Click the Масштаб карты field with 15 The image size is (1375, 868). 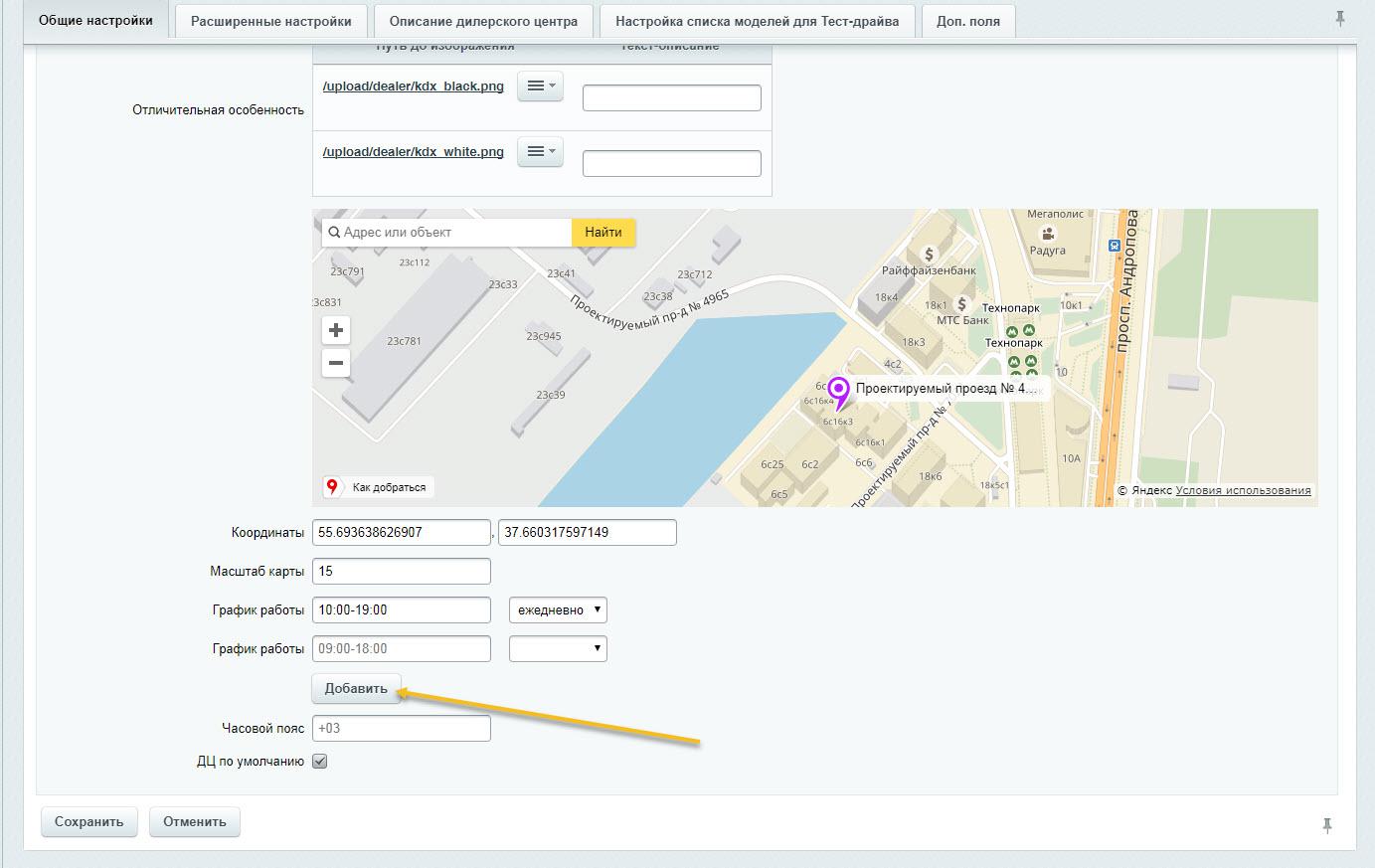(402, 572)
